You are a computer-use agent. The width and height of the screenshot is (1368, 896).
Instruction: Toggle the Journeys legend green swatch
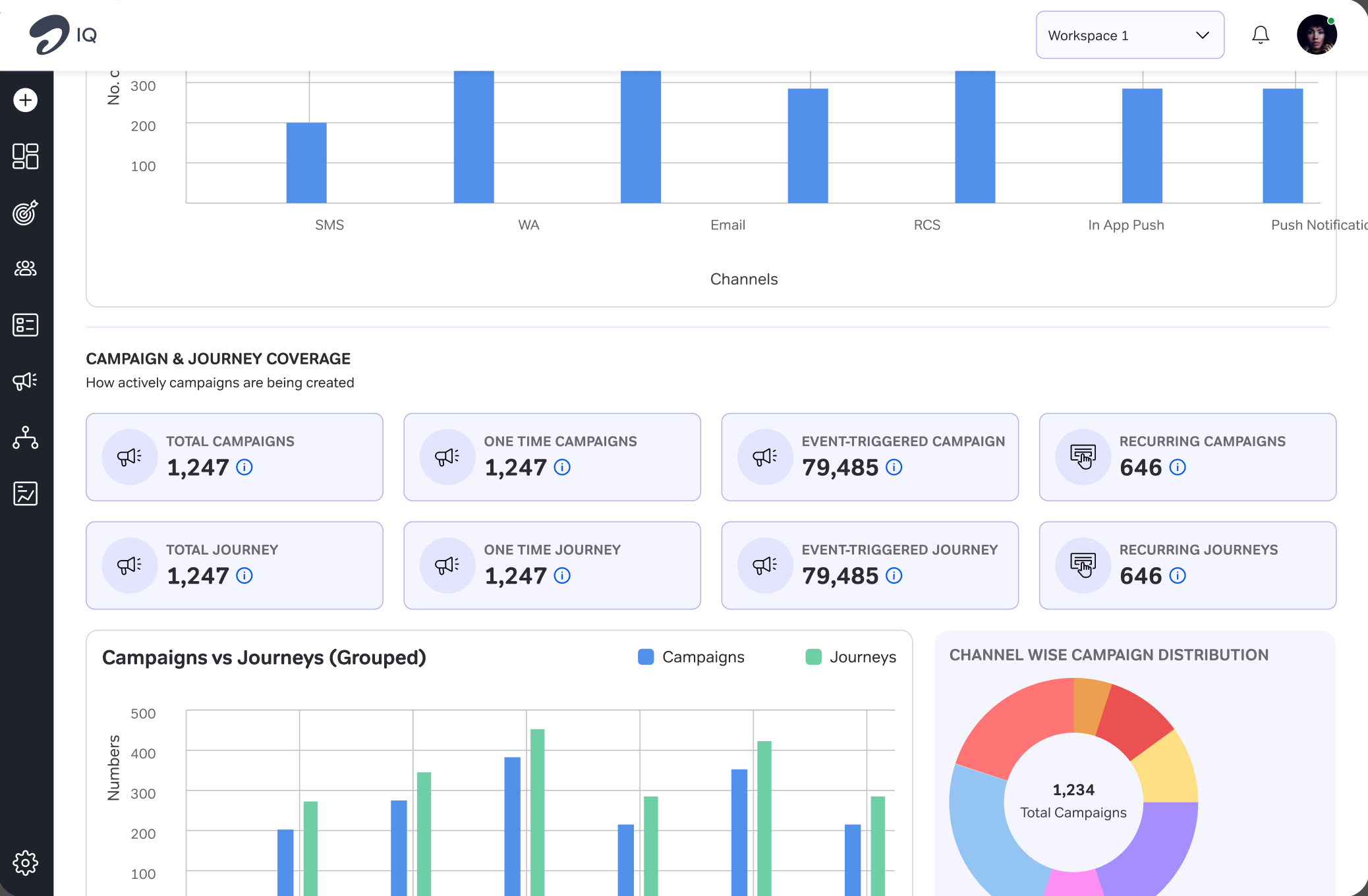click(814, 657)
